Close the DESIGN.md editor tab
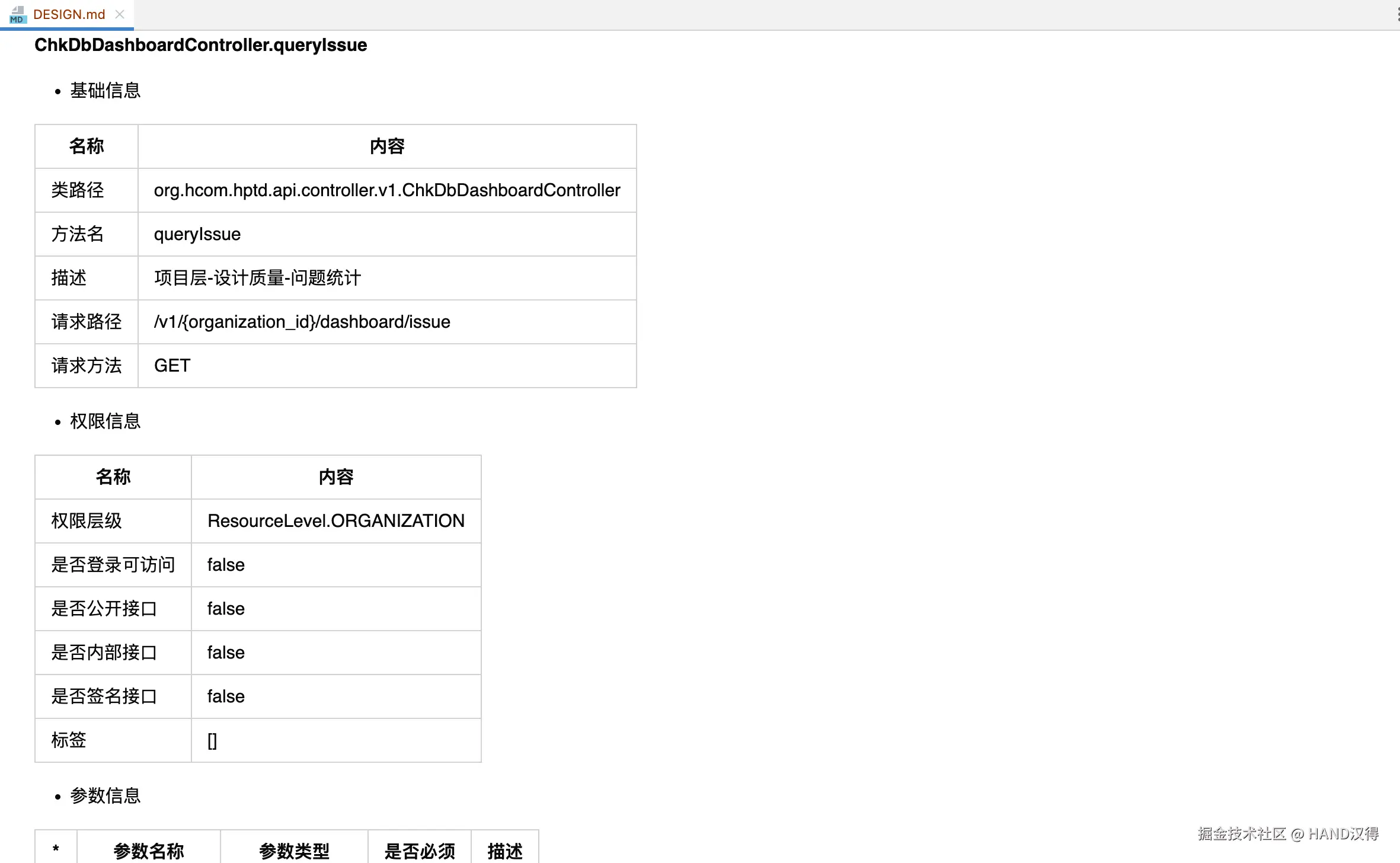 120,14
